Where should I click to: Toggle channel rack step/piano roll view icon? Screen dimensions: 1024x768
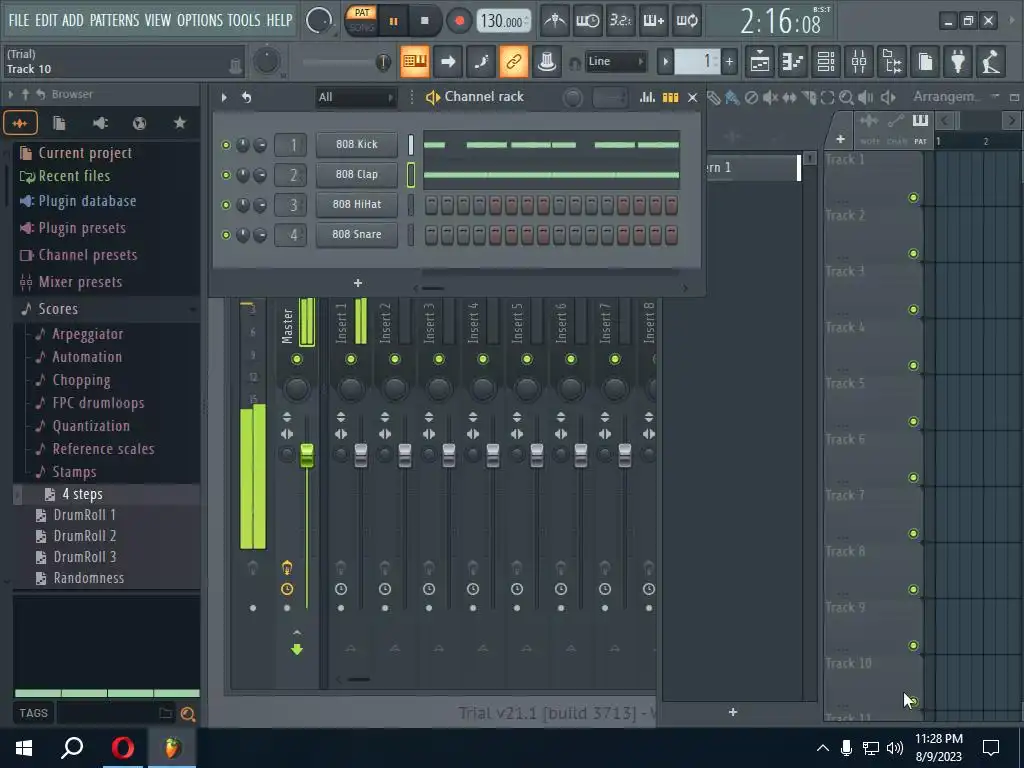coord(670,97)
